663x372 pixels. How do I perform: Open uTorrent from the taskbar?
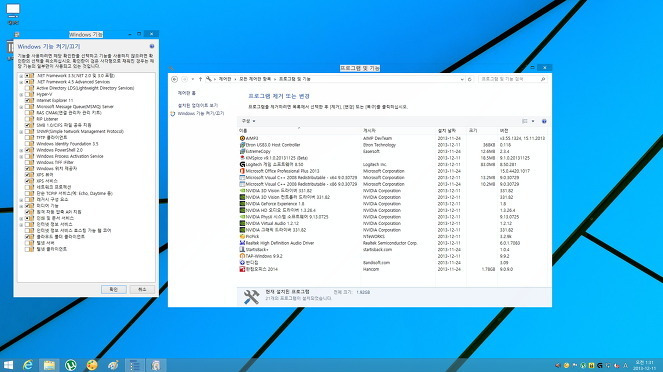click(71, 365)
